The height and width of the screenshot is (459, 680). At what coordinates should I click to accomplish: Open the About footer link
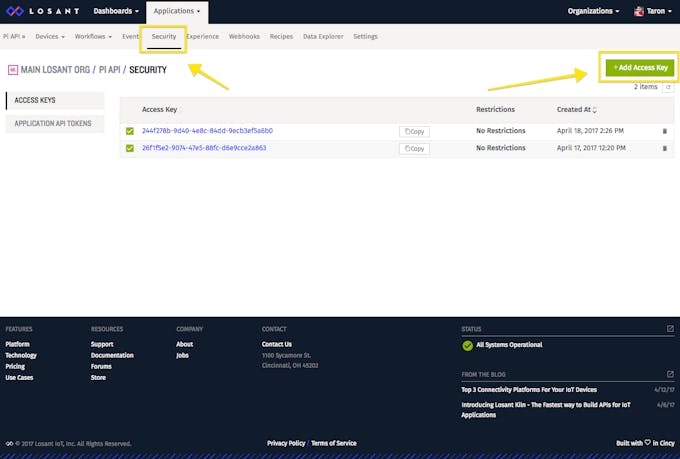coord(184,344)
